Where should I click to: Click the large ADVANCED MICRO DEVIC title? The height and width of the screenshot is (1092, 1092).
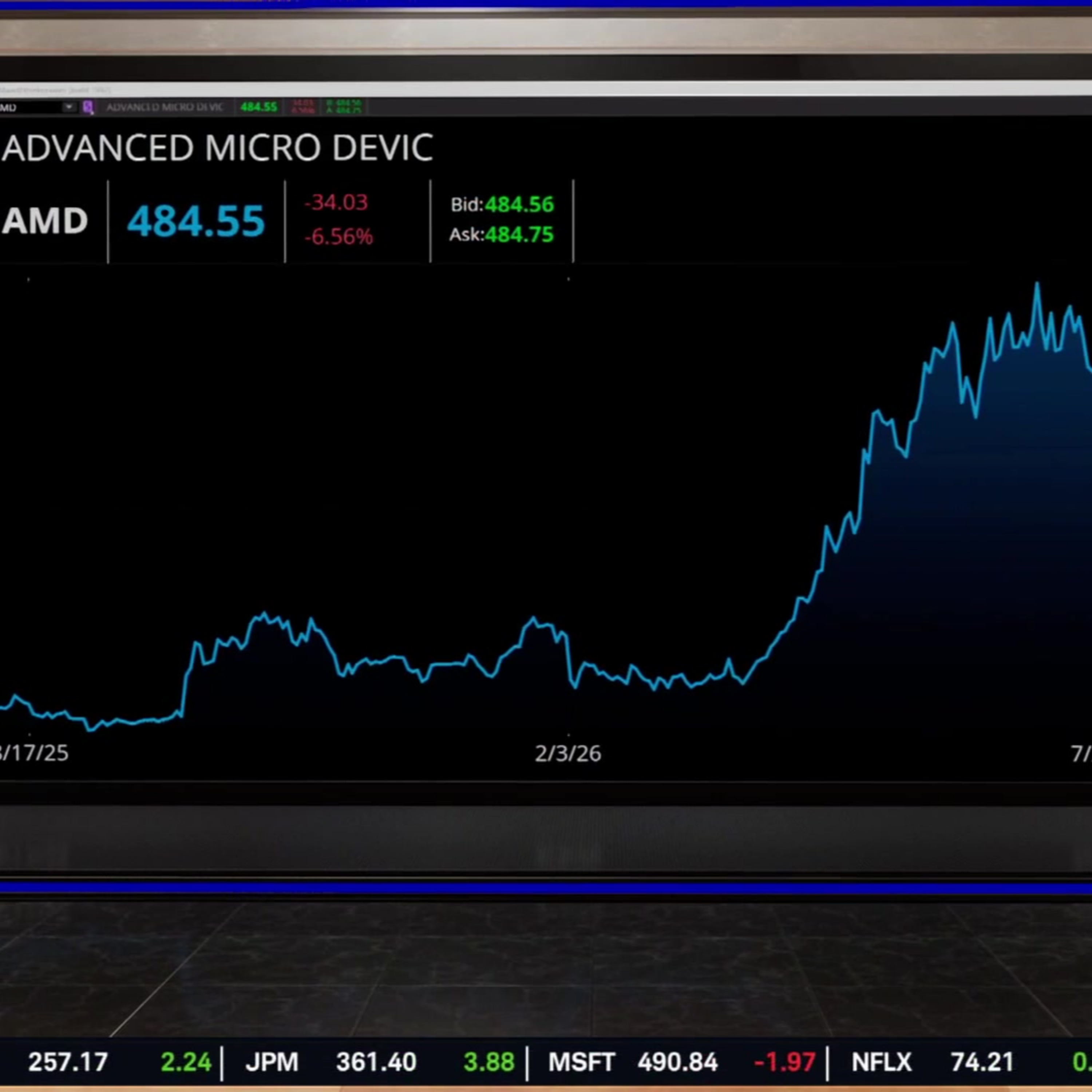click(x=218, y=147)
